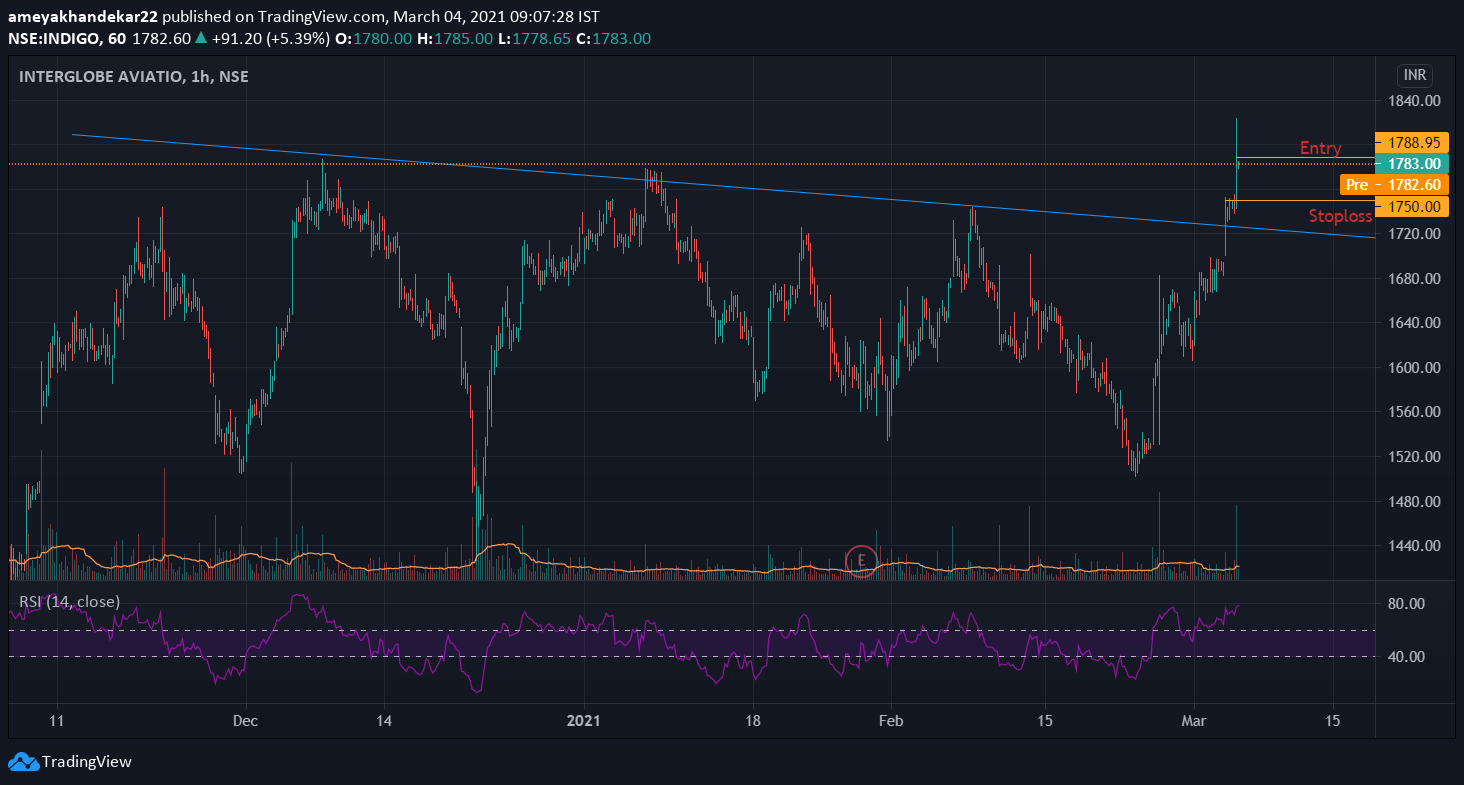
Task: Click the INR currency button
Action: click(x=1415, y=75)
